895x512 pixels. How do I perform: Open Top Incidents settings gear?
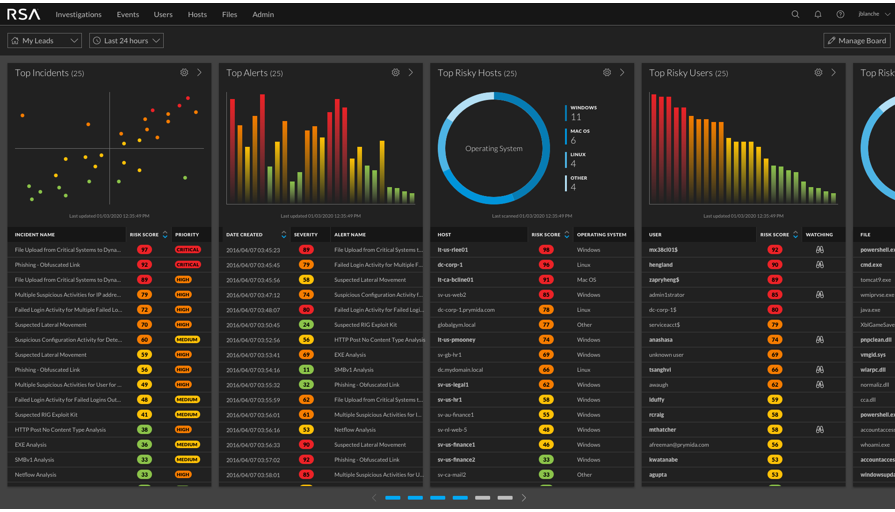pyautogui.click(x=184, y=72)
